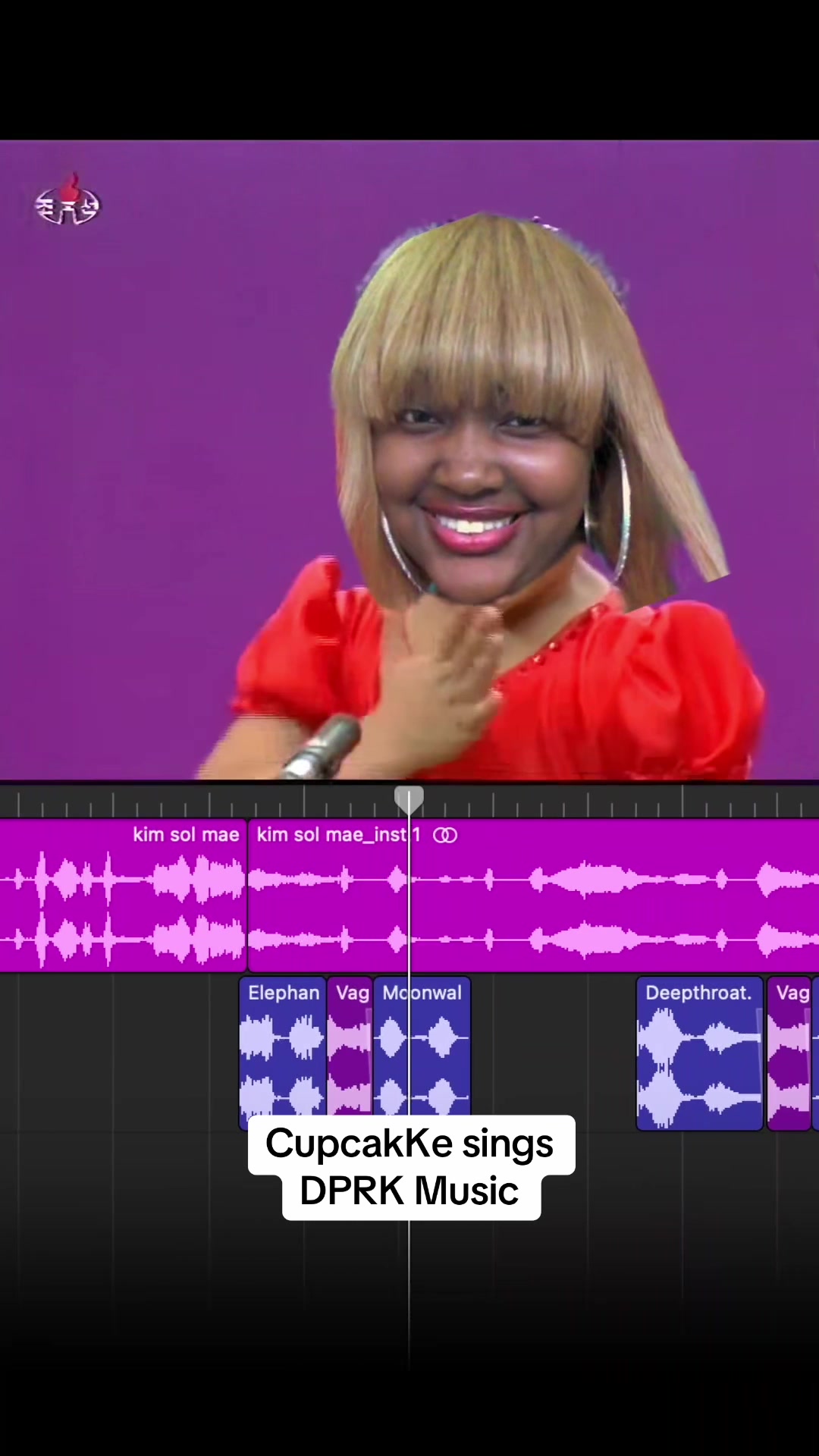Click the video preview frame
Viewport: 819px width, 1456px height.
click(409, 460)
